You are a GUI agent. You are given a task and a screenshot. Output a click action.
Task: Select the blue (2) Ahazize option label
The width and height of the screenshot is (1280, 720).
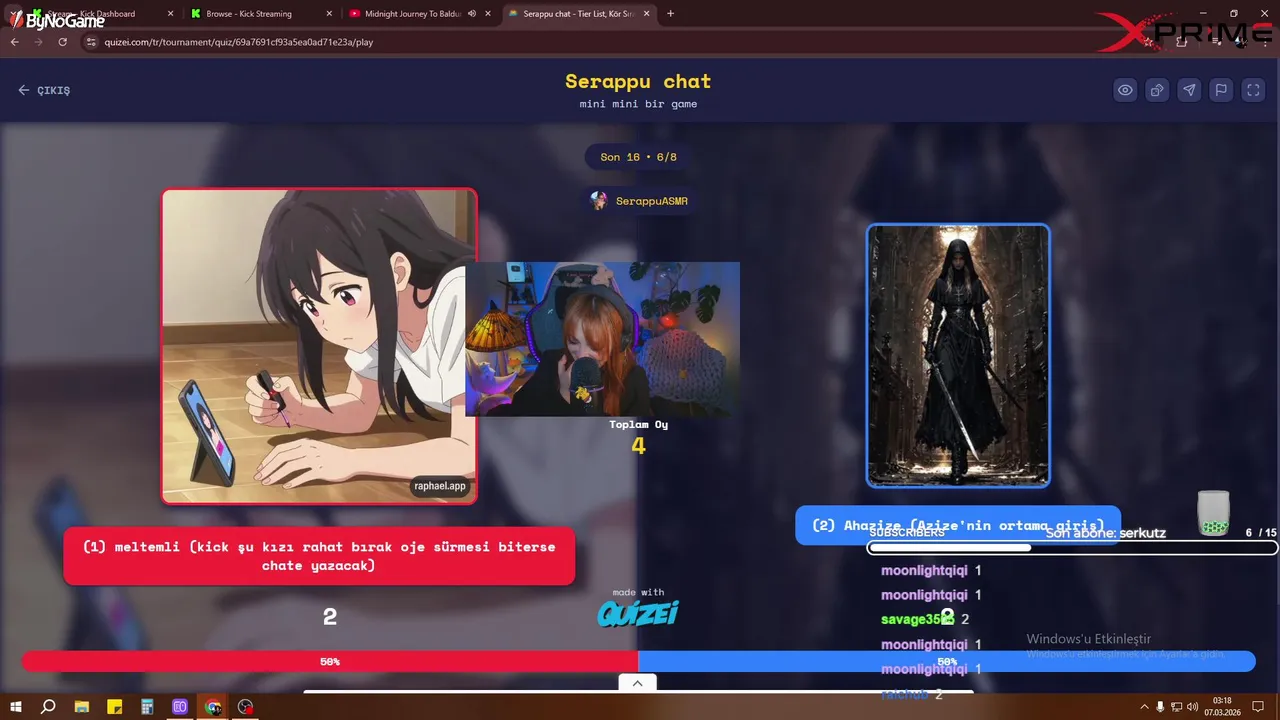[x=958, y=525]
